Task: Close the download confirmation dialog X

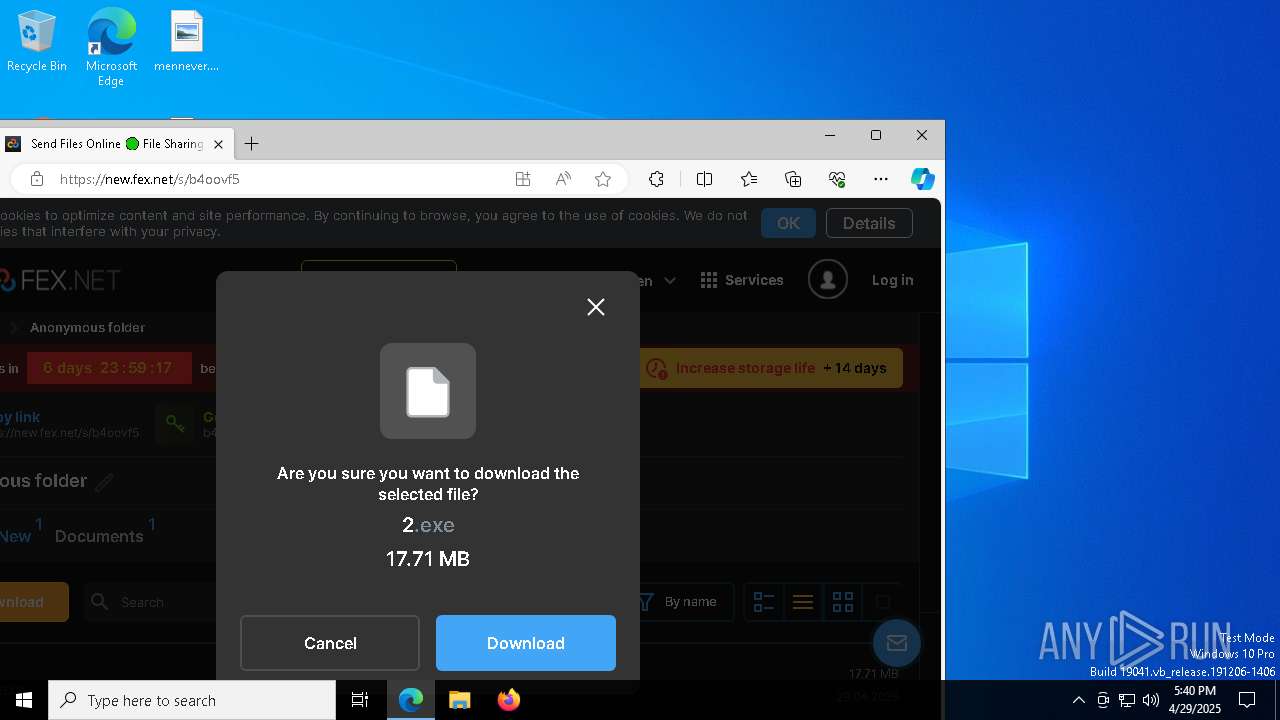Action: pyautogui.click(x=596, y=307)
